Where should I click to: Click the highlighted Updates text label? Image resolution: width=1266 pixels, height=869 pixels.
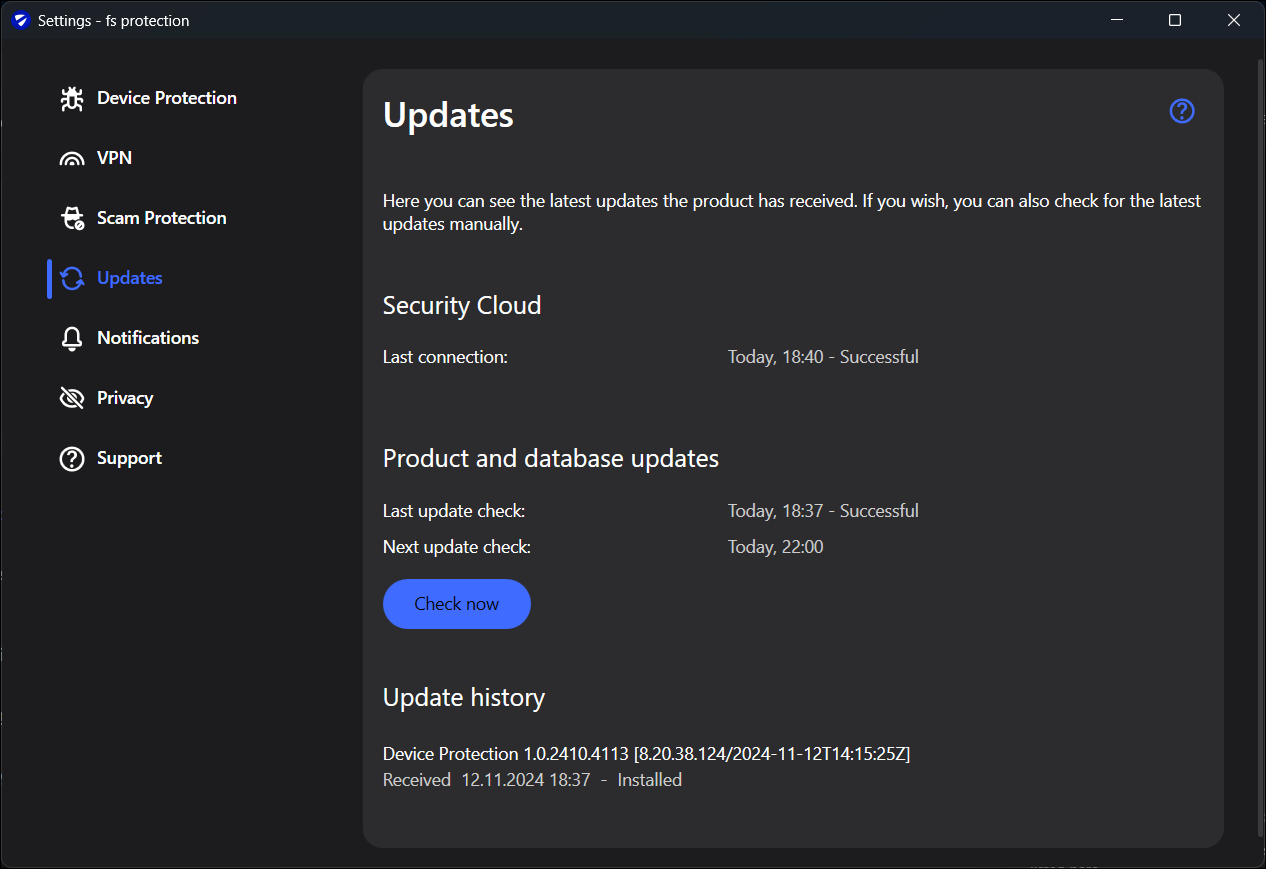tap(130, 278)
